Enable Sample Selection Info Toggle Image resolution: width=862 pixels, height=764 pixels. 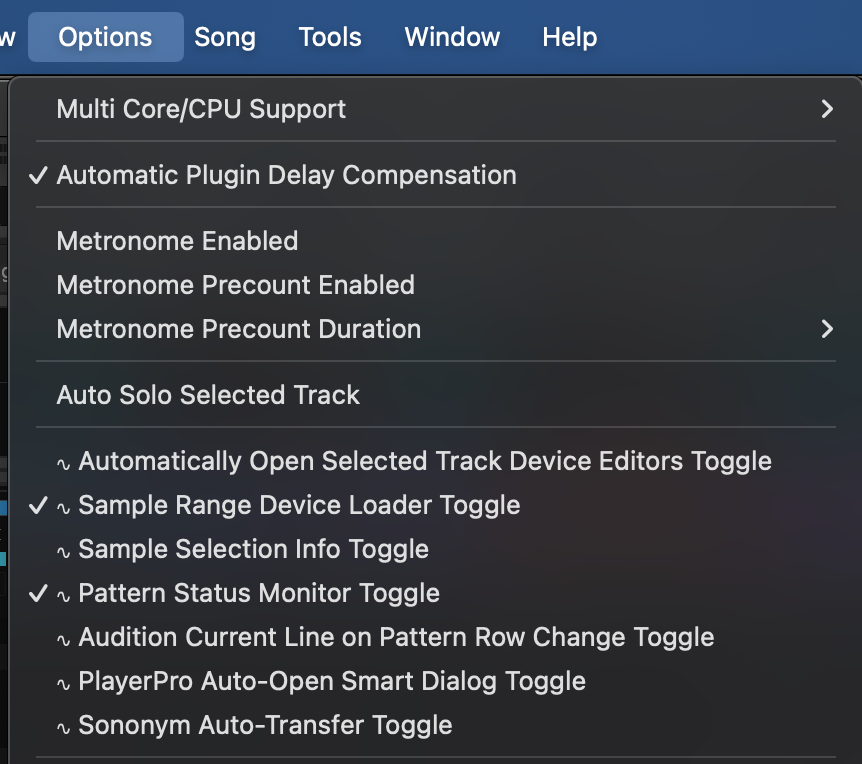[254, 549]
